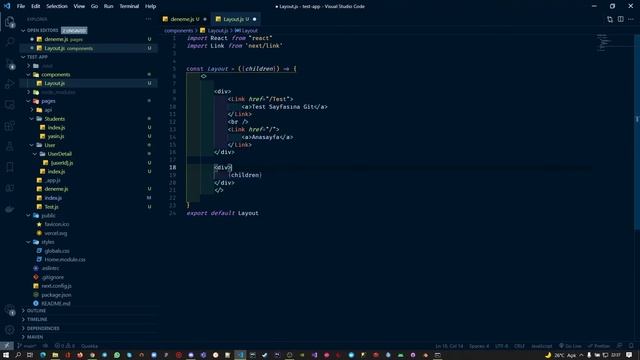The width and height of the screenshot is (640, 360).
Task: Open Test.js in the pages folder
Action: [x=88, y=207]
